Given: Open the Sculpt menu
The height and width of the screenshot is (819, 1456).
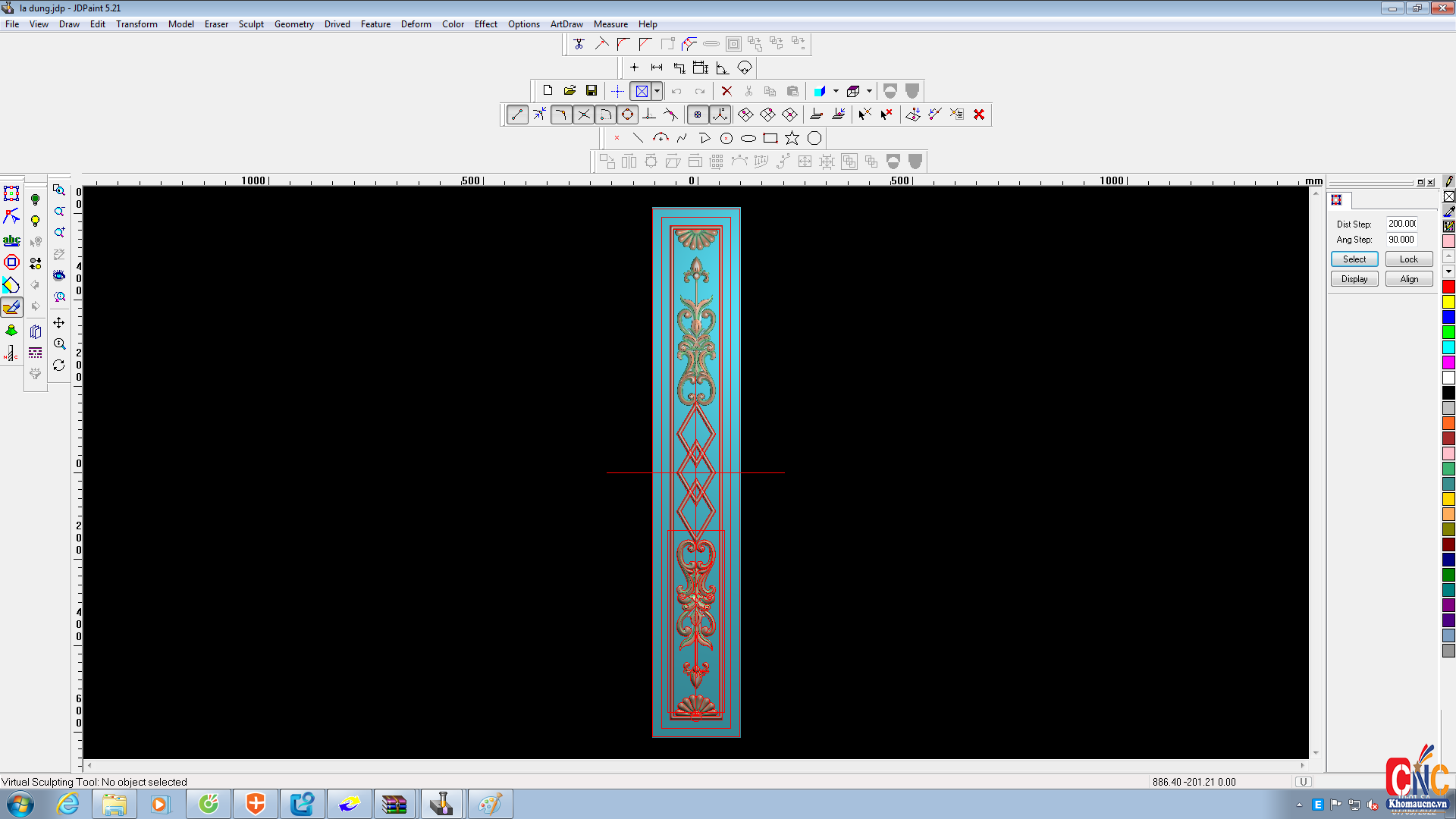Looking at the screenshot, I should click(250, 24).
